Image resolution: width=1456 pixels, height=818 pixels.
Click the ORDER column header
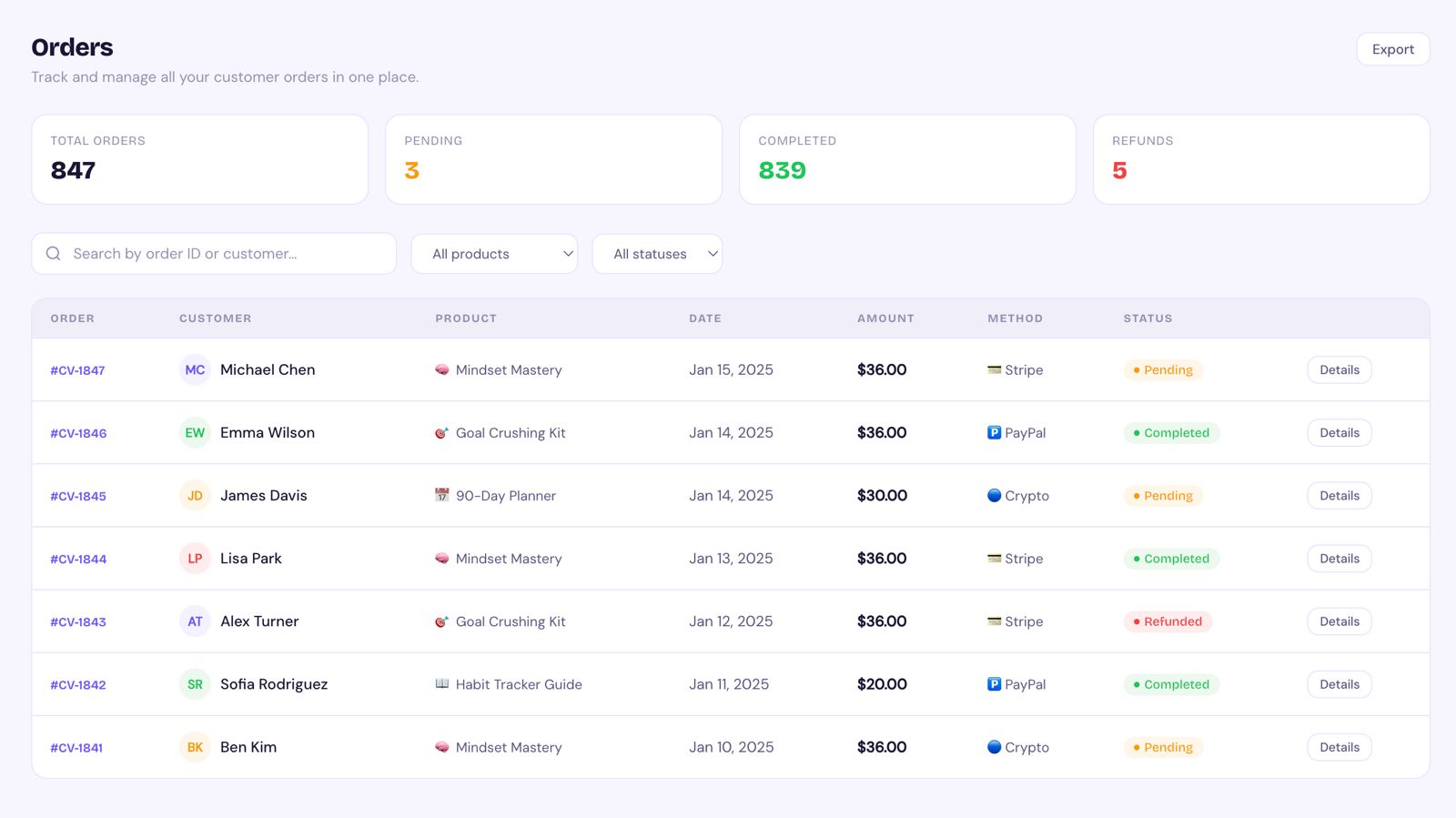click(73, 318)
